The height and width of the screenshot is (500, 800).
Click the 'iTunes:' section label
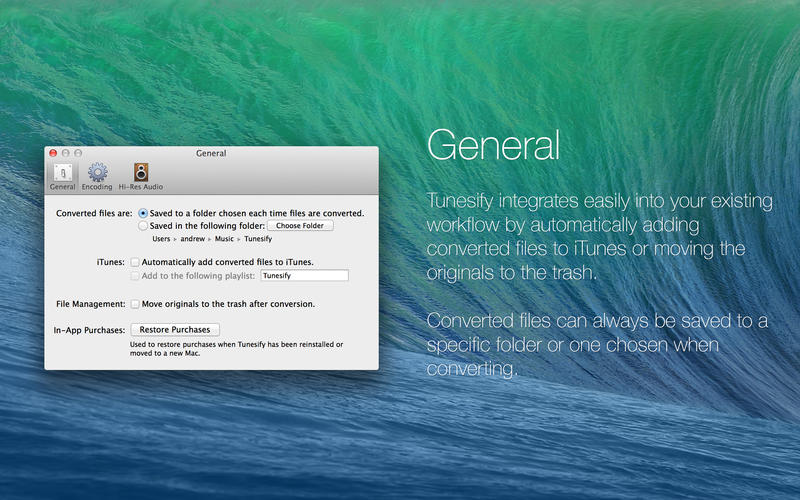pyautogui.click(x=111, y=262)
